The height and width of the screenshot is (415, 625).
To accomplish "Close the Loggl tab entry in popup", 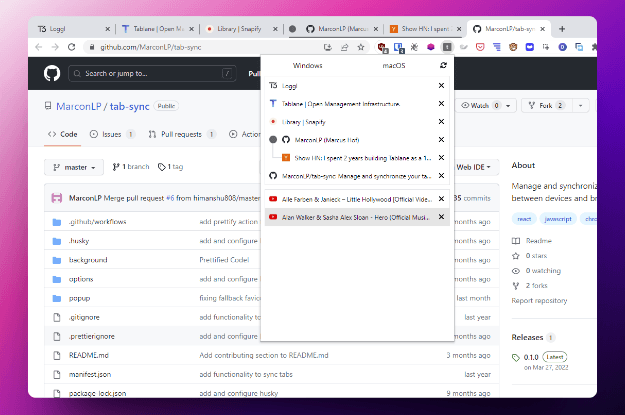I will coord(441,85).
